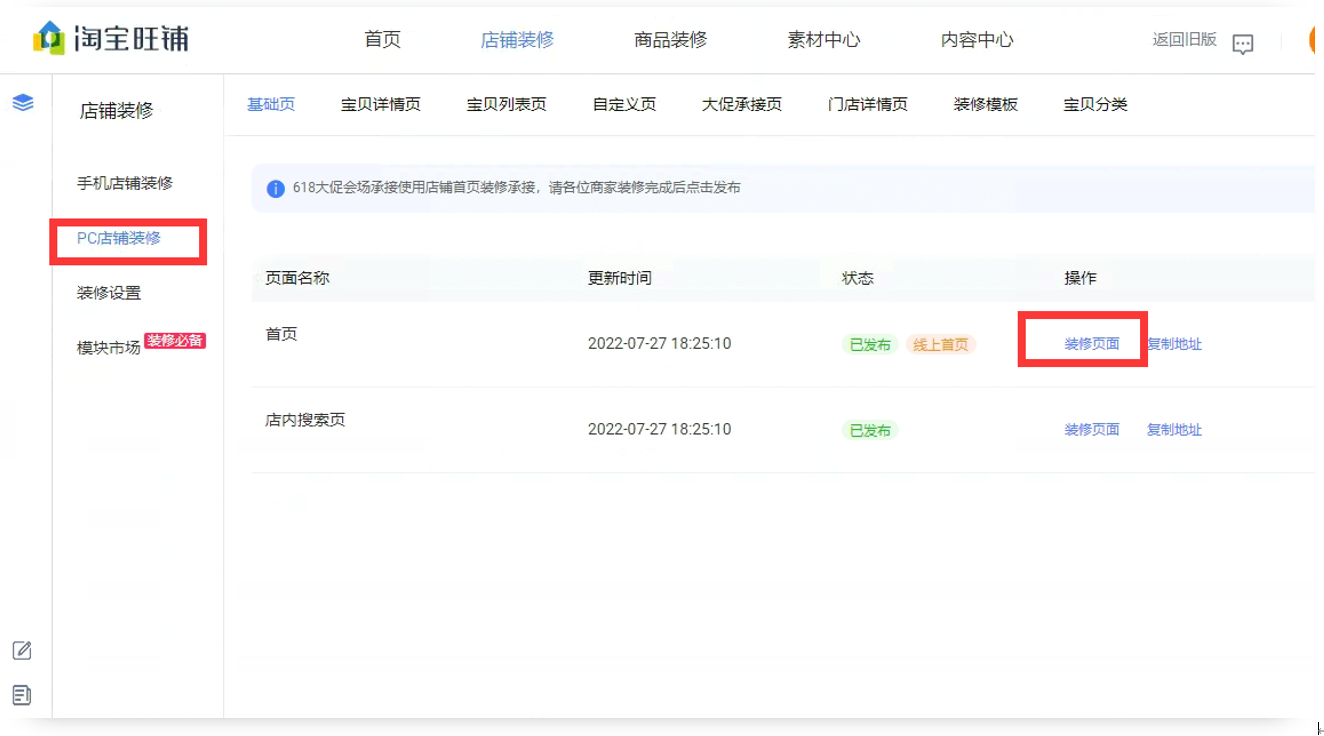The width and height of the screenshot is (1324, 736).
Task: Switch to 装修模板 tab
Action: click(986, 104)
